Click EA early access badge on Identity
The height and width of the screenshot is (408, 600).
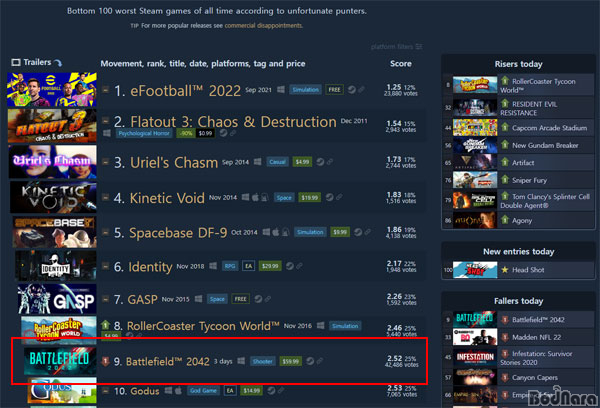248,266
